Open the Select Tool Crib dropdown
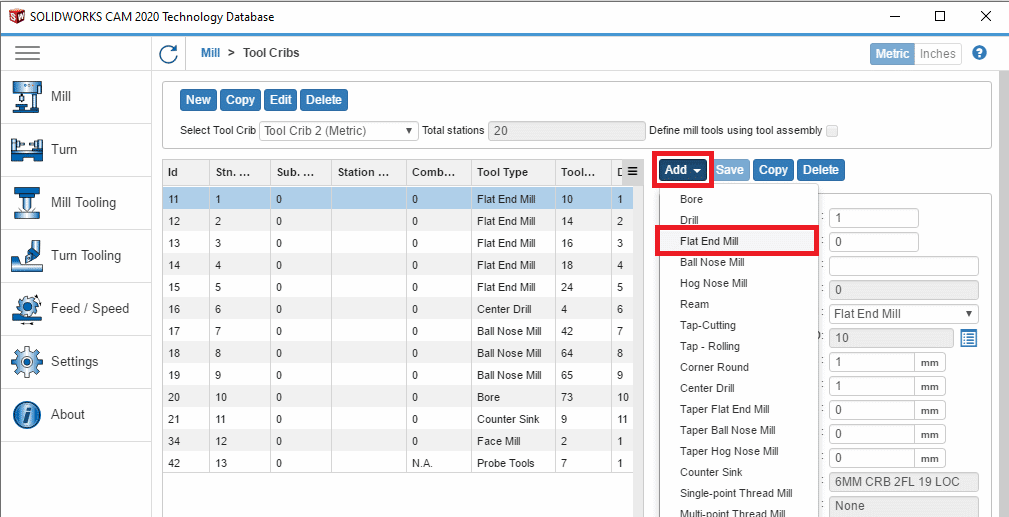This screenshot has width=1009, height=517. pyautogui.click(x=338, y=131)
